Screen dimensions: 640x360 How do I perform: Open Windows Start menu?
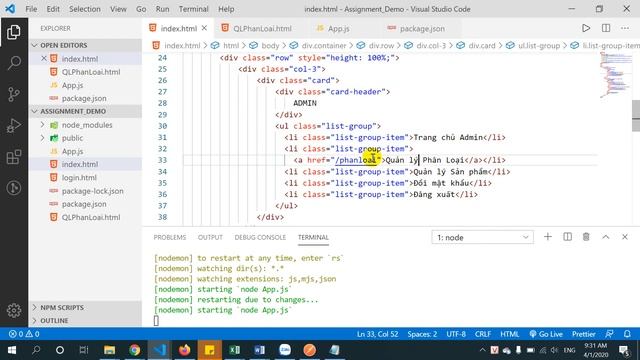[x=11, y=350]
